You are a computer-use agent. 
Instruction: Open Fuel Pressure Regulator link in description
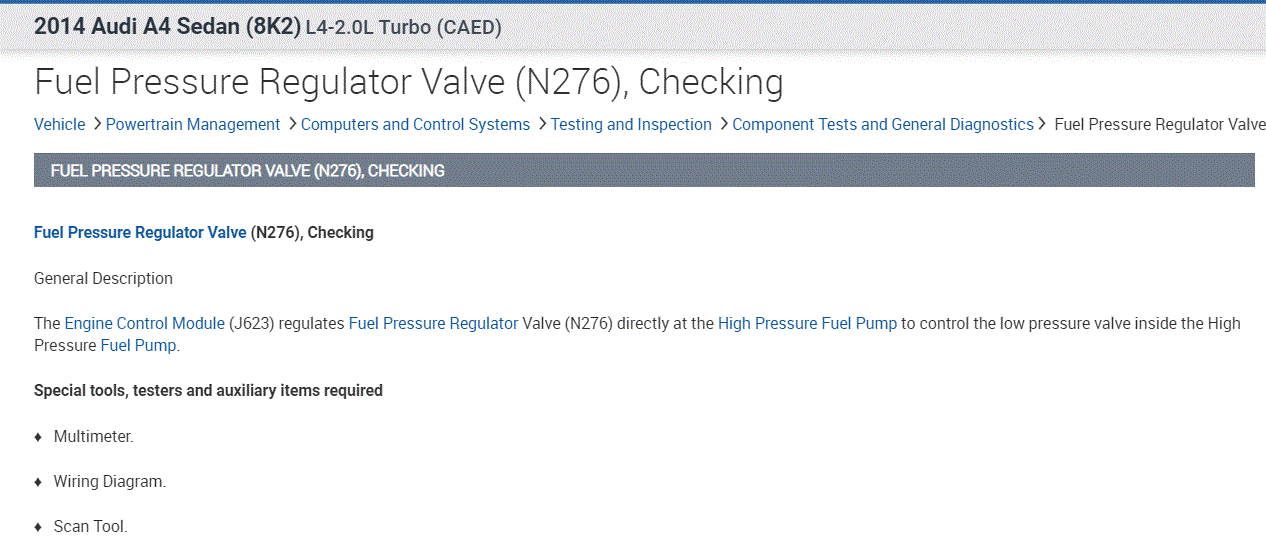pyautogui.click(x=433, y=324)
